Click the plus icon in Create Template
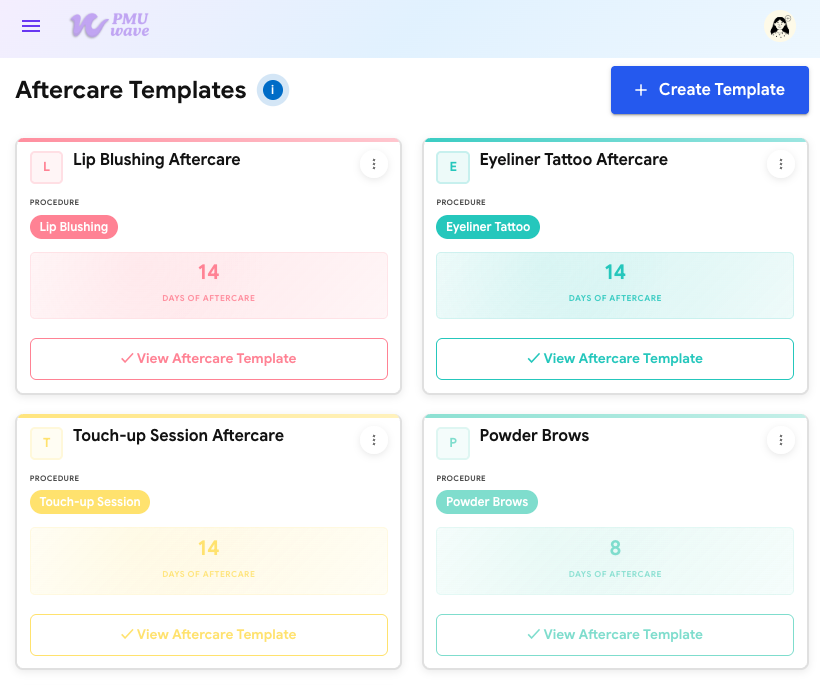 640,90
